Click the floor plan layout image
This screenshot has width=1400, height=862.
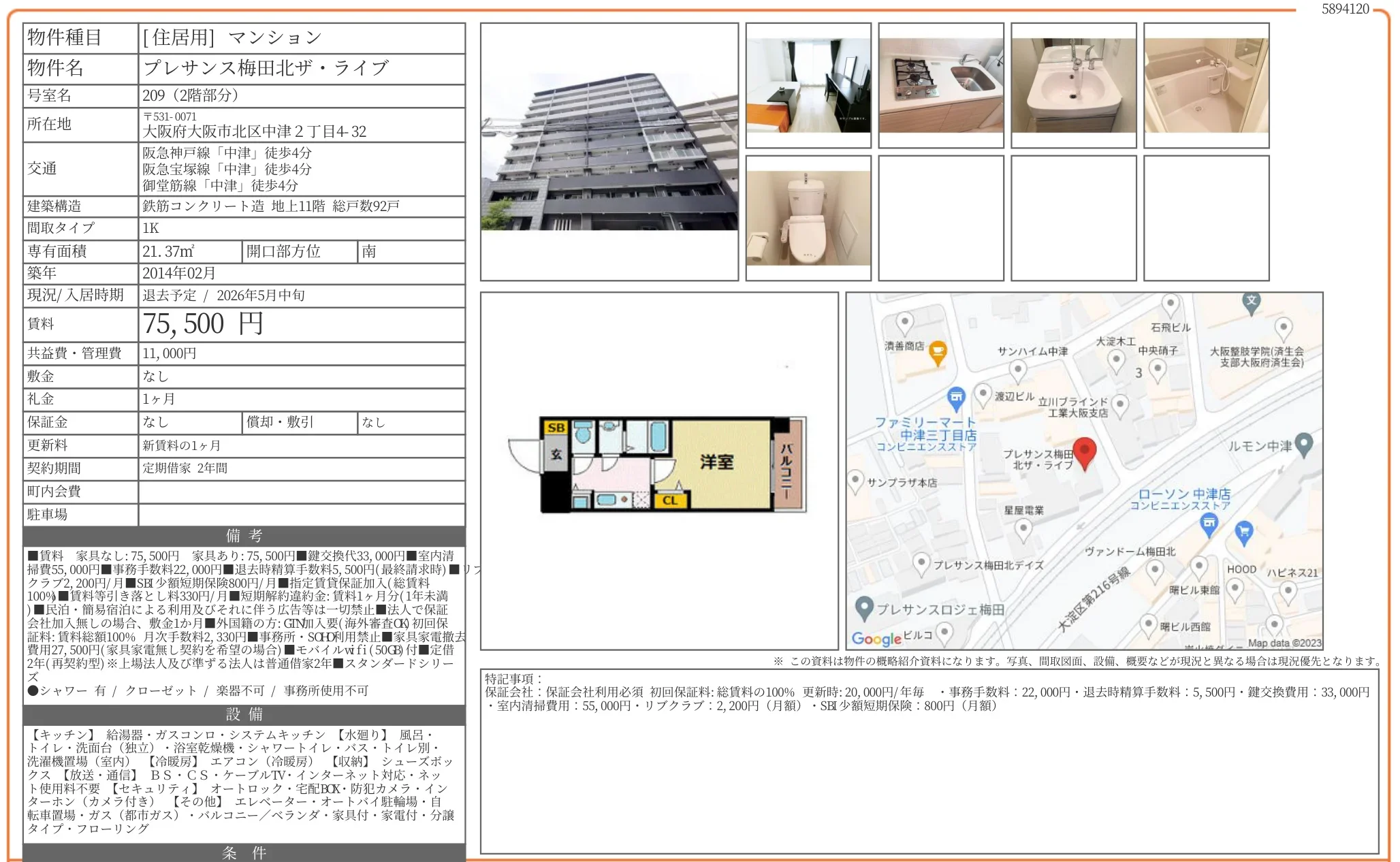(x=658, y=466)
